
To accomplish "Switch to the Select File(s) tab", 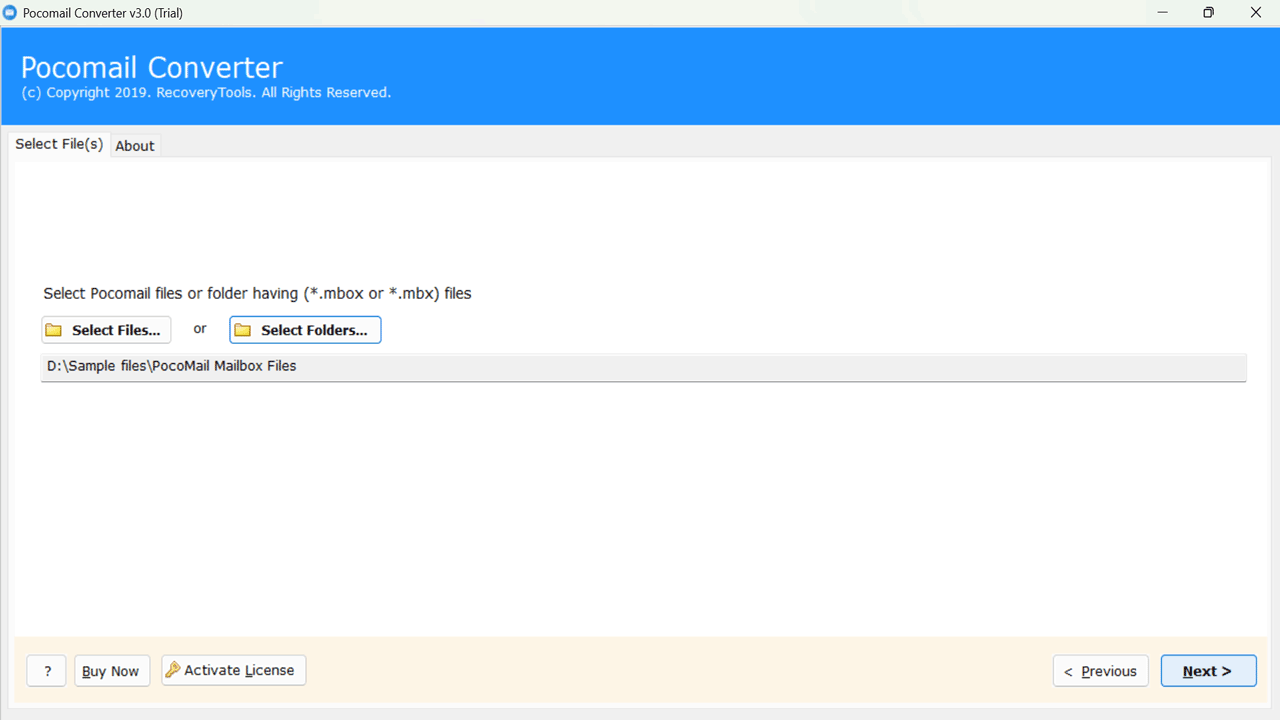I will [x=59, y=144].
